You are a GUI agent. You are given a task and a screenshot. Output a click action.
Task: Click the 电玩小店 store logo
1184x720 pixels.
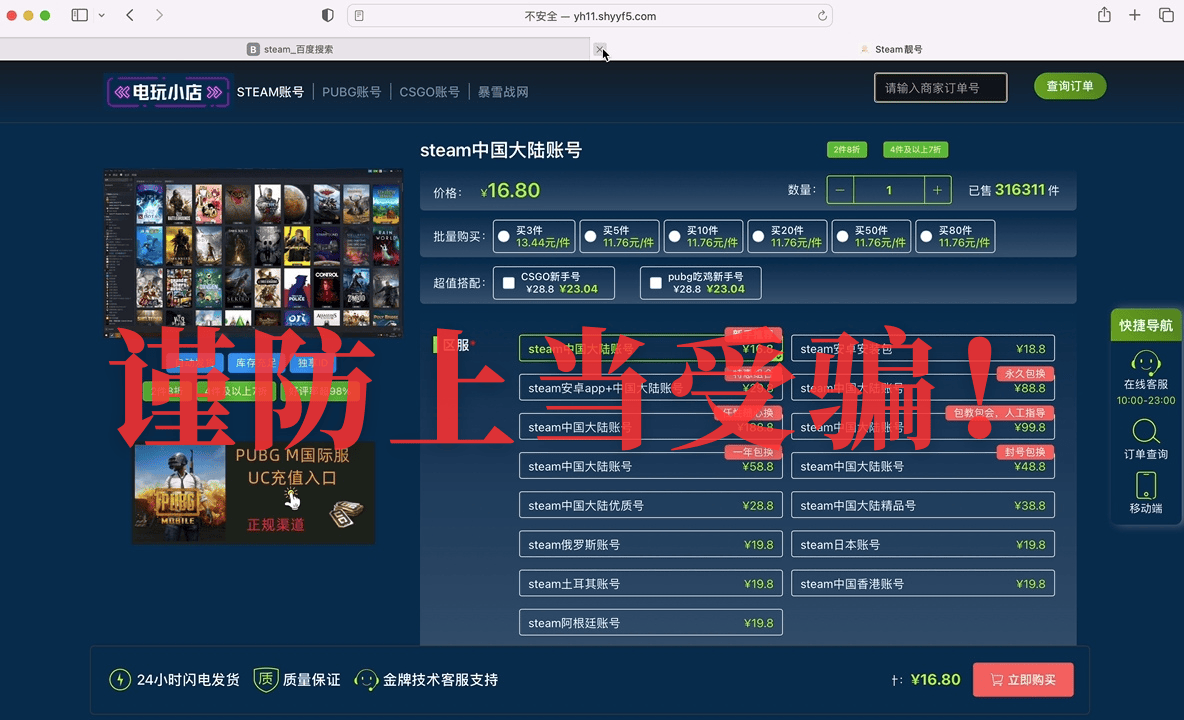pos(167,91)
